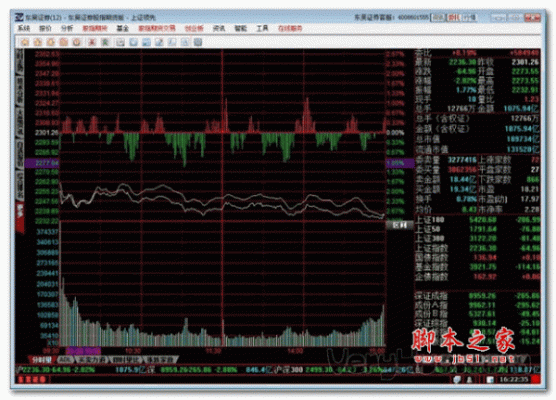This screenshot has height=400, width=556.
Task: Click the small gray button right of the chart
Action: point(400,225)
